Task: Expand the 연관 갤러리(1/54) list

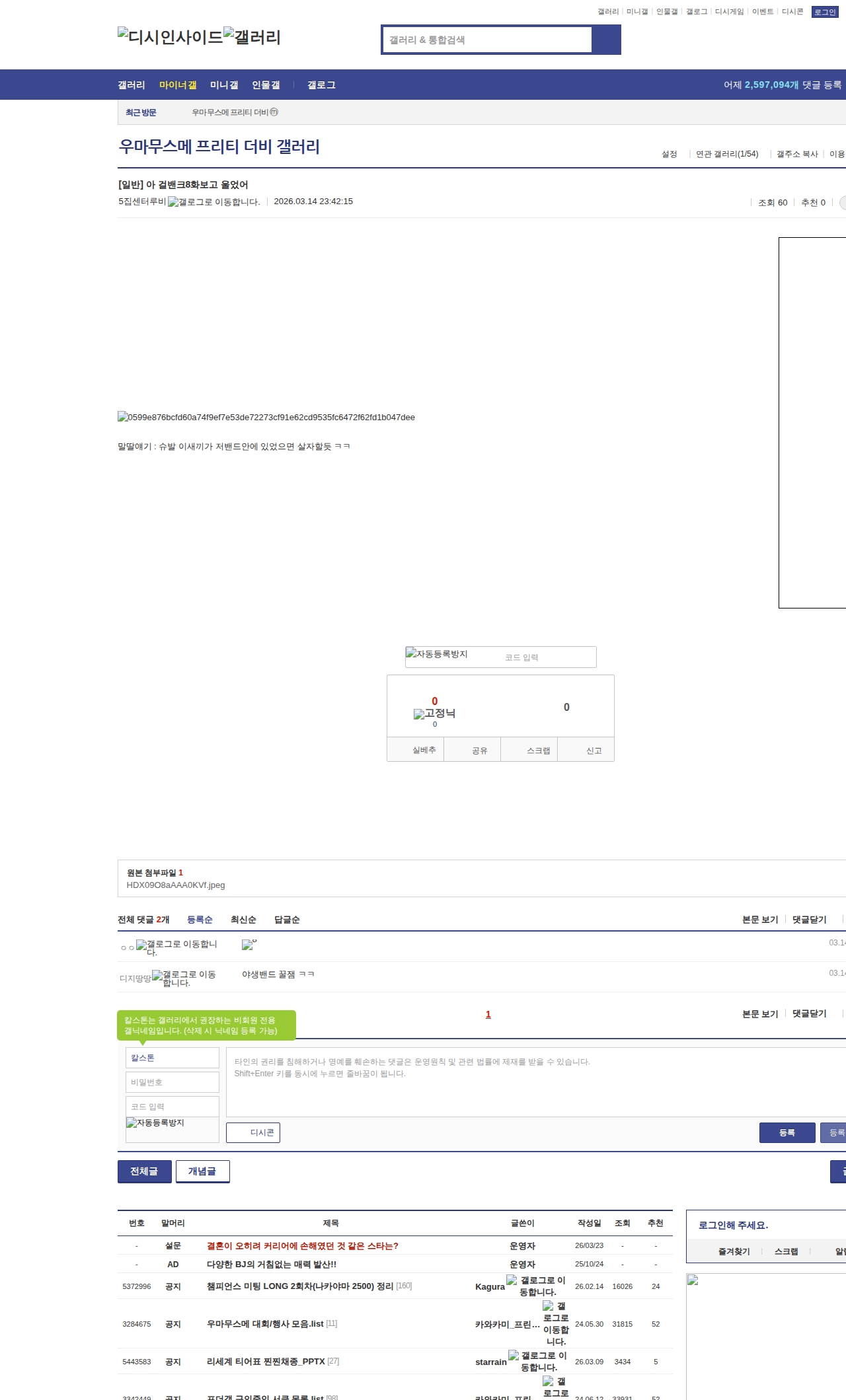Action: (x=726, y=154)
